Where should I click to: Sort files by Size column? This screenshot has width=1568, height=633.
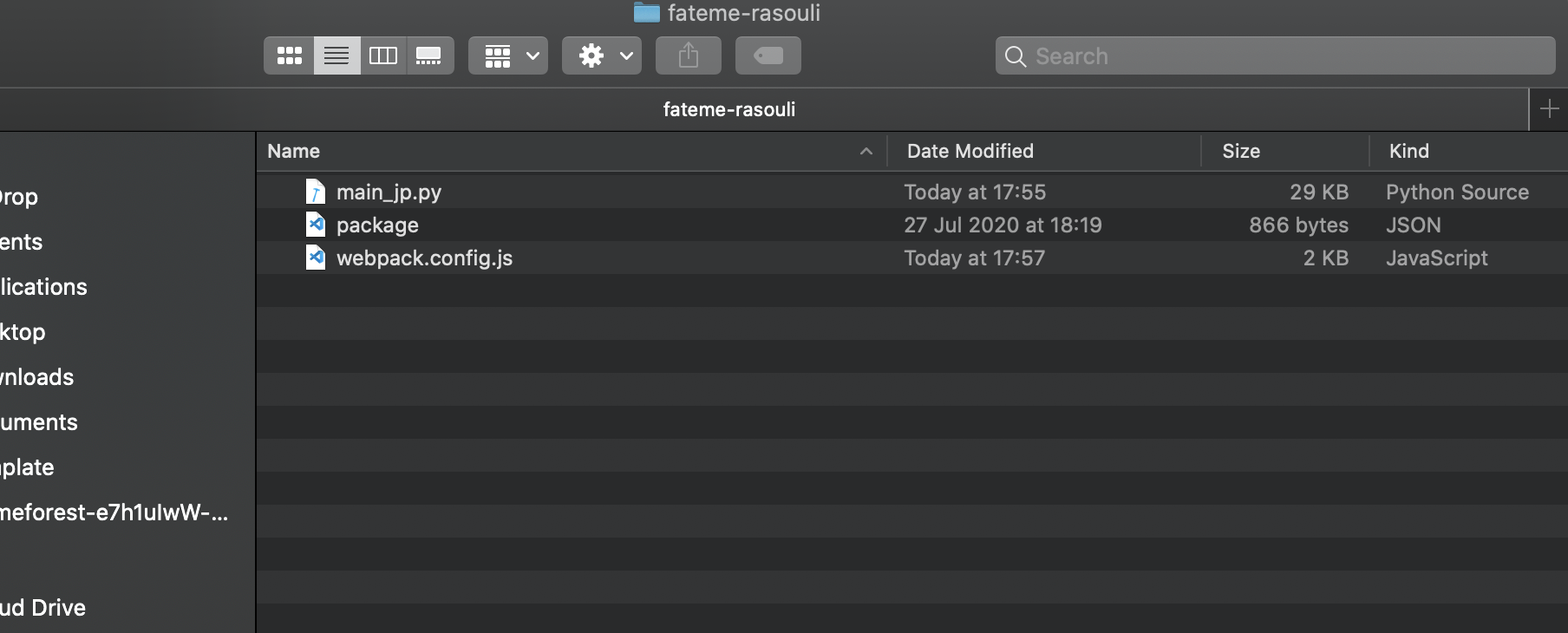coord(1240,152)
